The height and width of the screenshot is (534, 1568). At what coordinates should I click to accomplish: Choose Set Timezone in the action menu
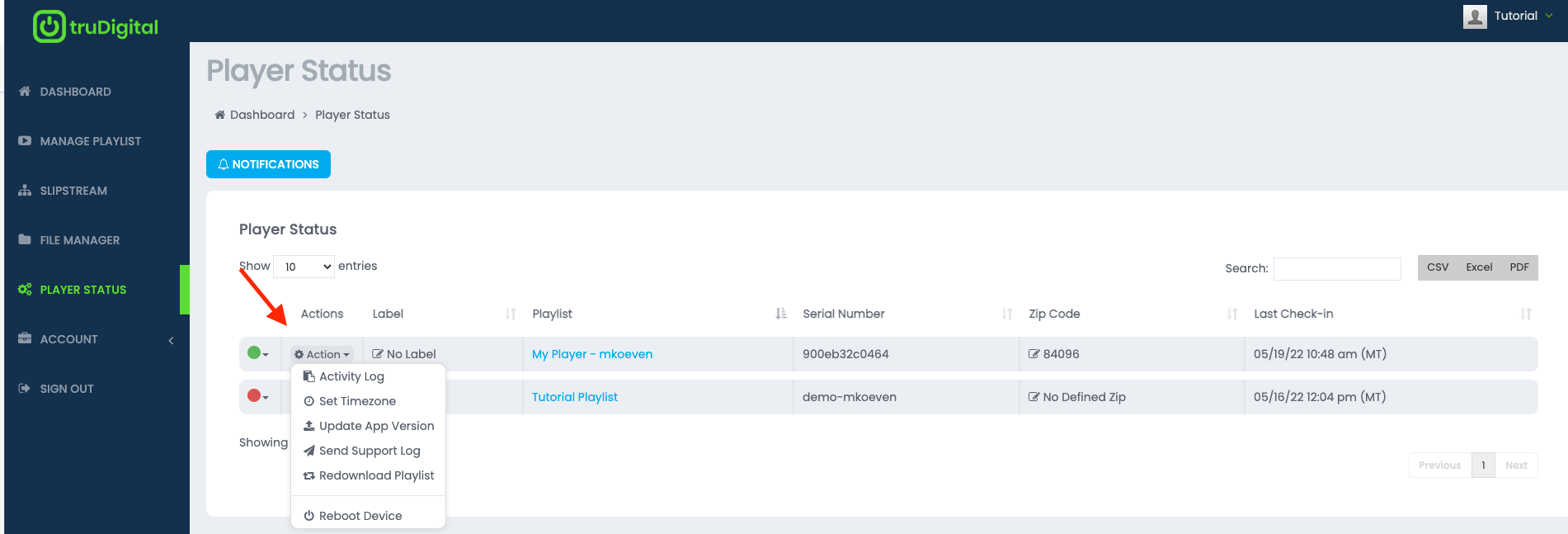(368, 401)
